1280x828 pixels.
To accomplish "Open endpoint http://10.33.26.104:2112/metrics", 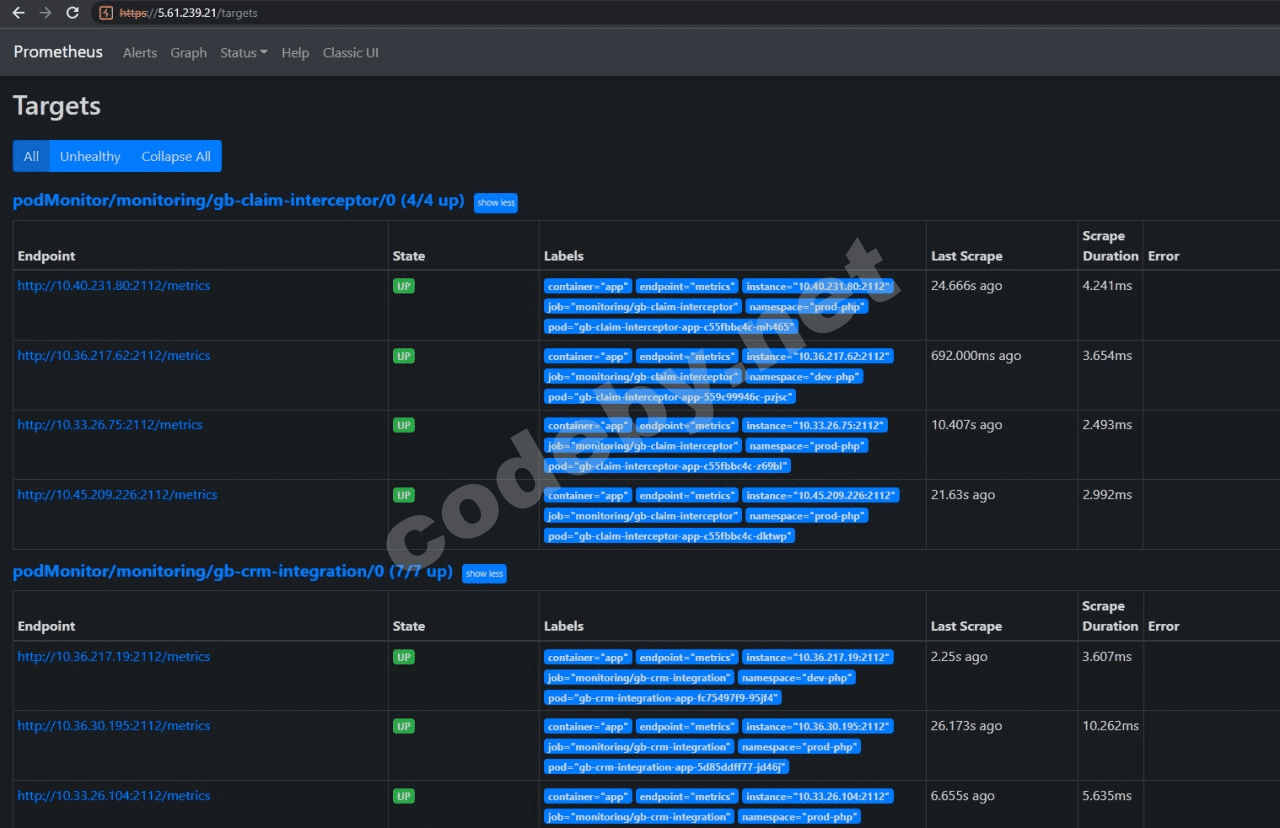I will (x=114, y=795).
